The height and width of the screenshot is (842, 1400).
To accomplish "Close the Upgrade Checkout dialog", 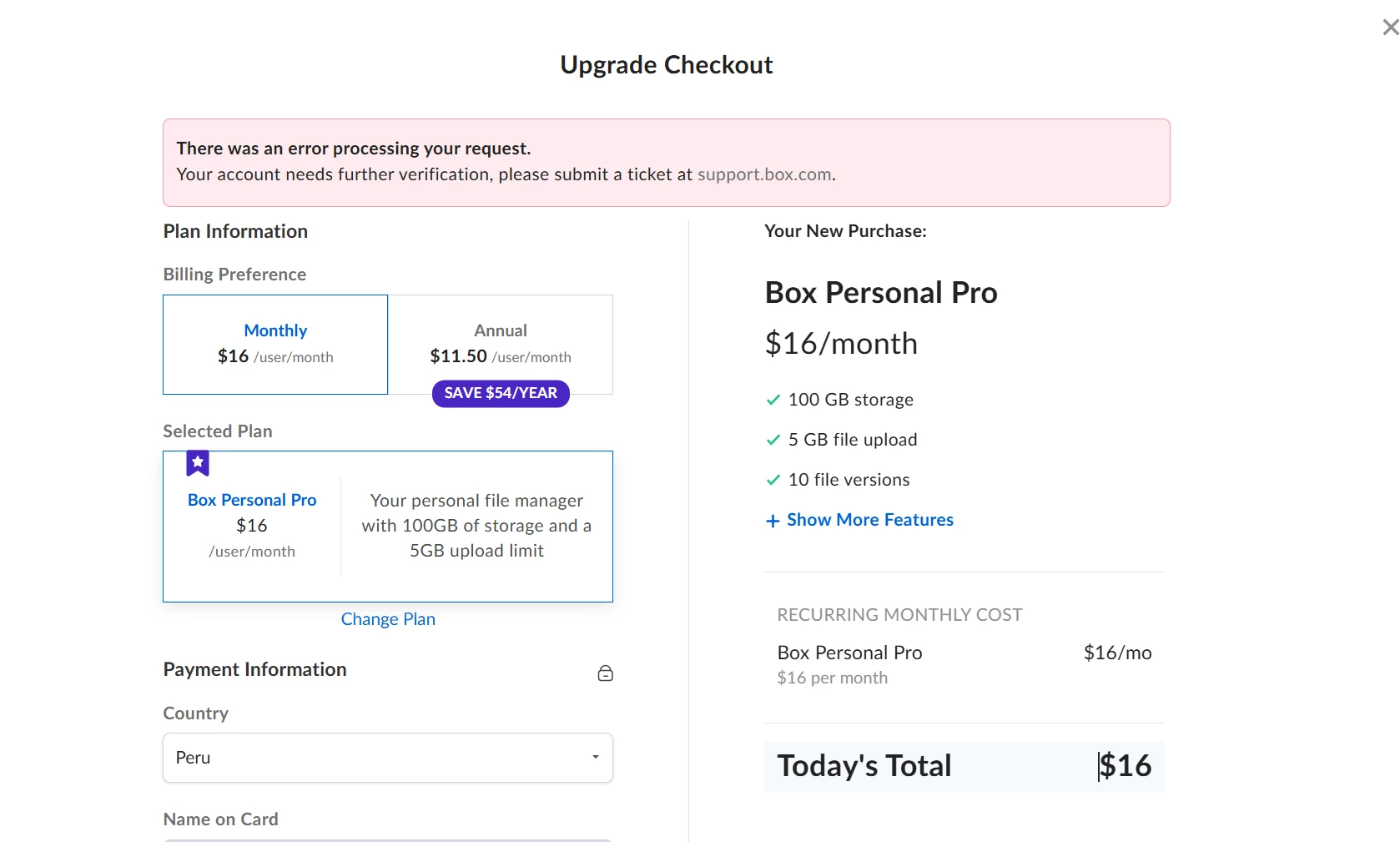I will click(1390, 28).
